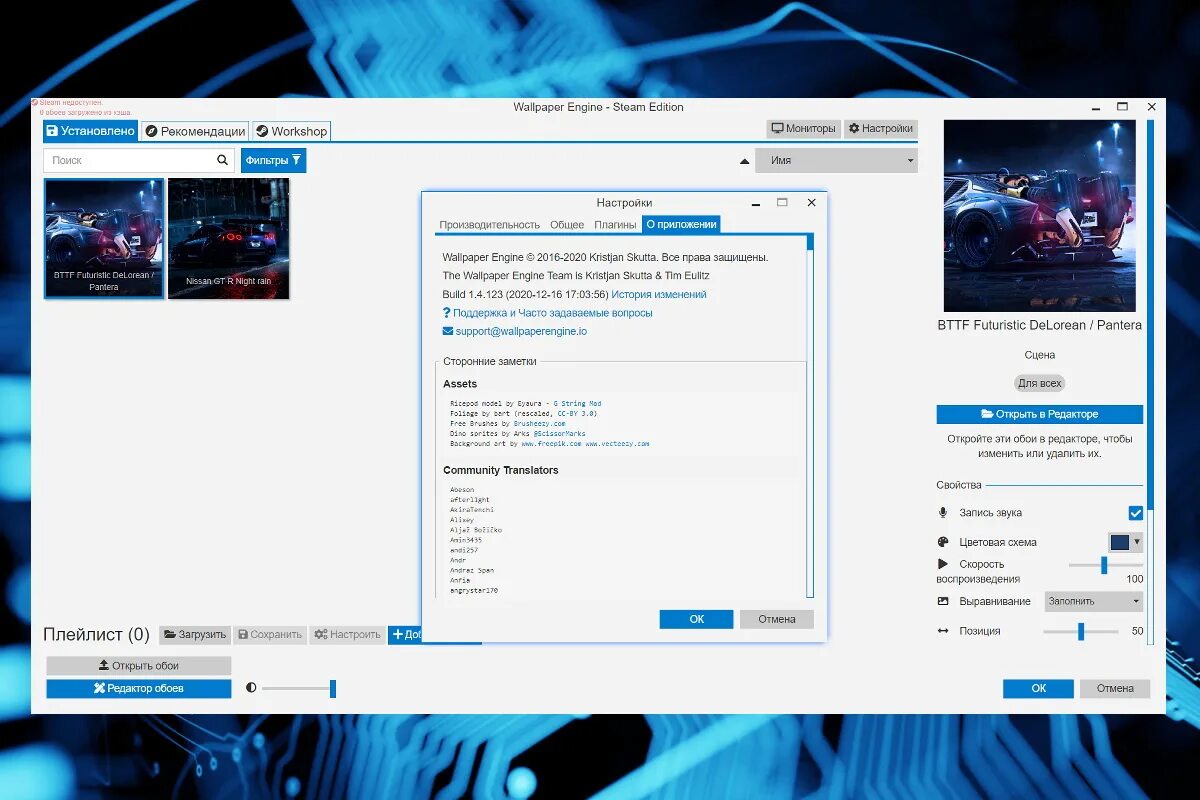Image resolution: width=1200 pixels, height=800 pixels.
Task: Click the Steam unavailable warning icon in the corner
Action: click(35, 102)
